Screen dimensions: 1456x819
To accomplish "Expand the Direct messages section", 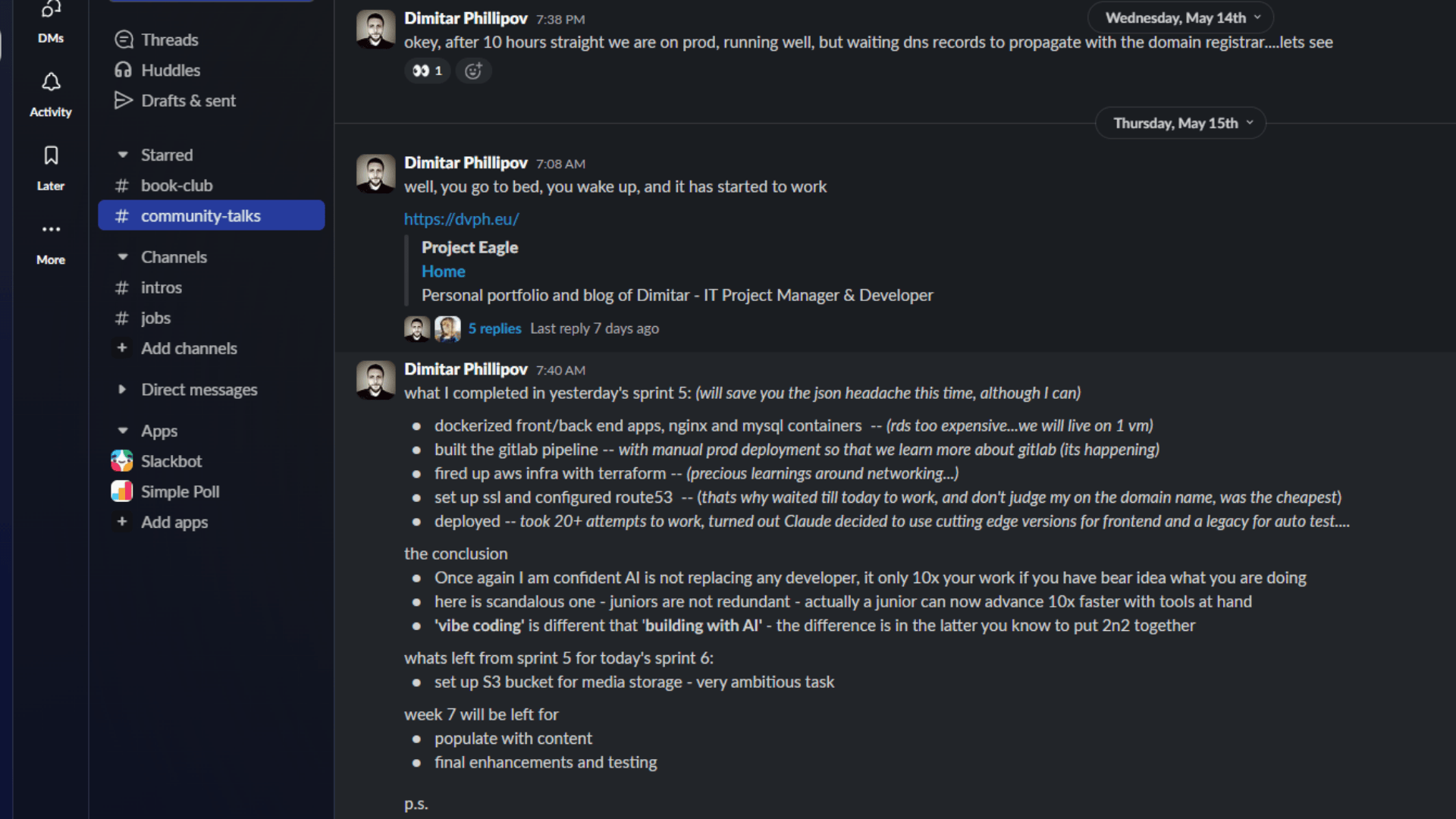I will click(x=123, y=389).
